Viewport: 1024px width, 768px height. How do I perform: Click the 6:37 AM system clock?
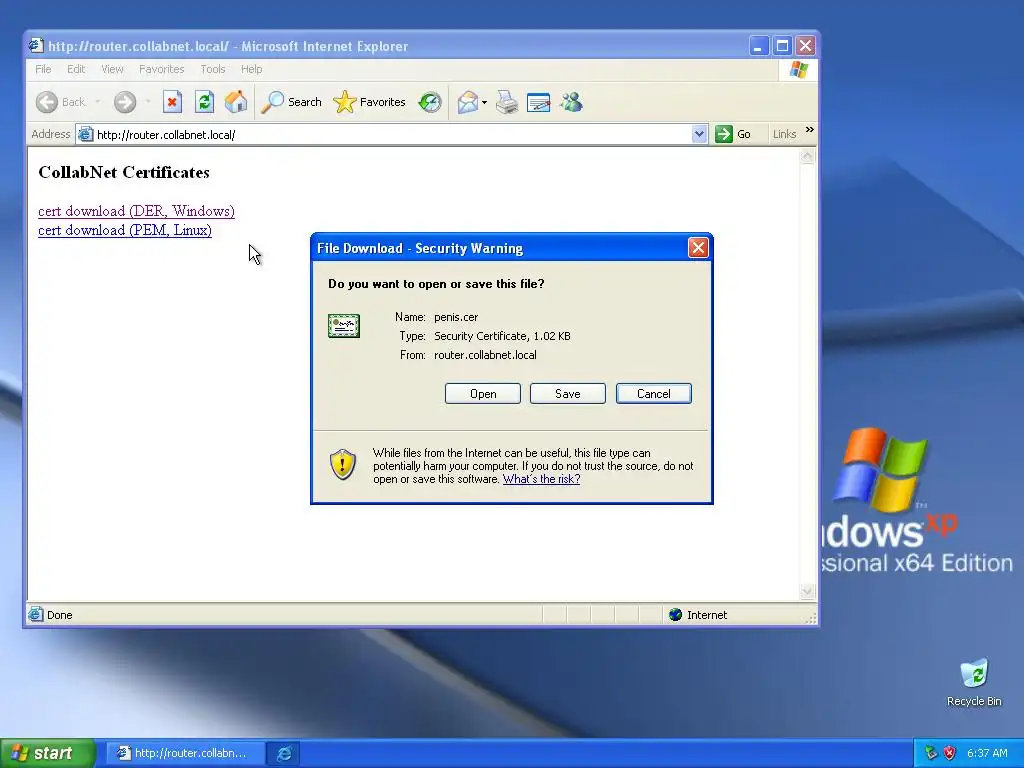coord(987,753)
